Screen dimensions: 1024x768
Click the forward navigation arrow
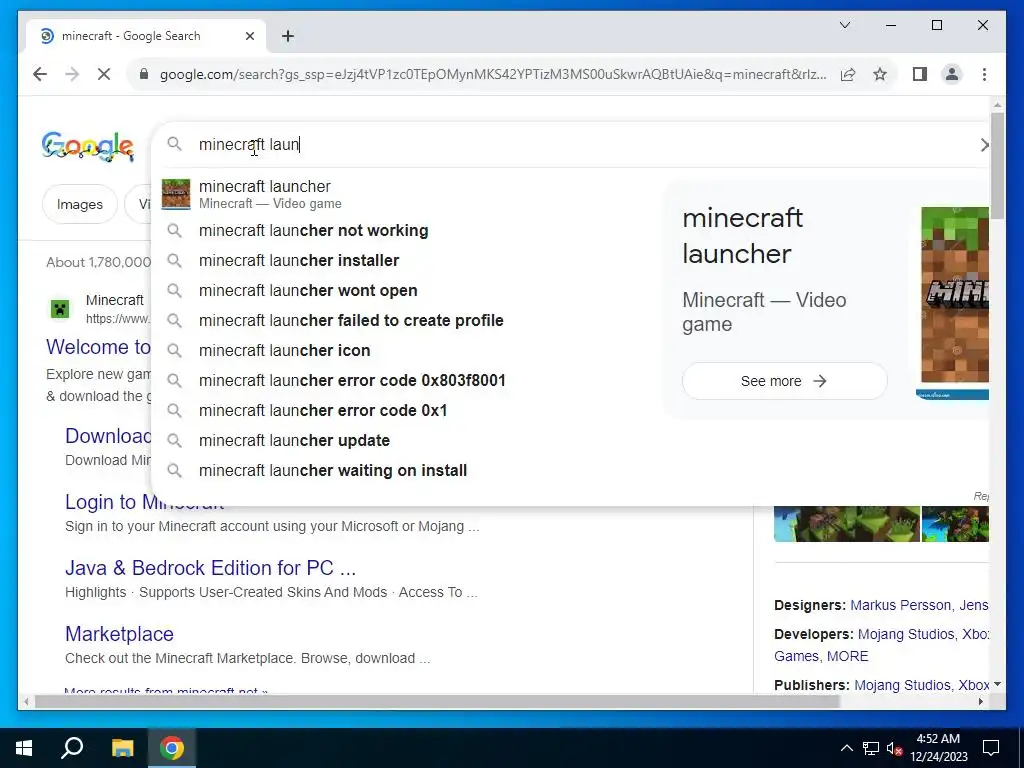pos(72,74)
